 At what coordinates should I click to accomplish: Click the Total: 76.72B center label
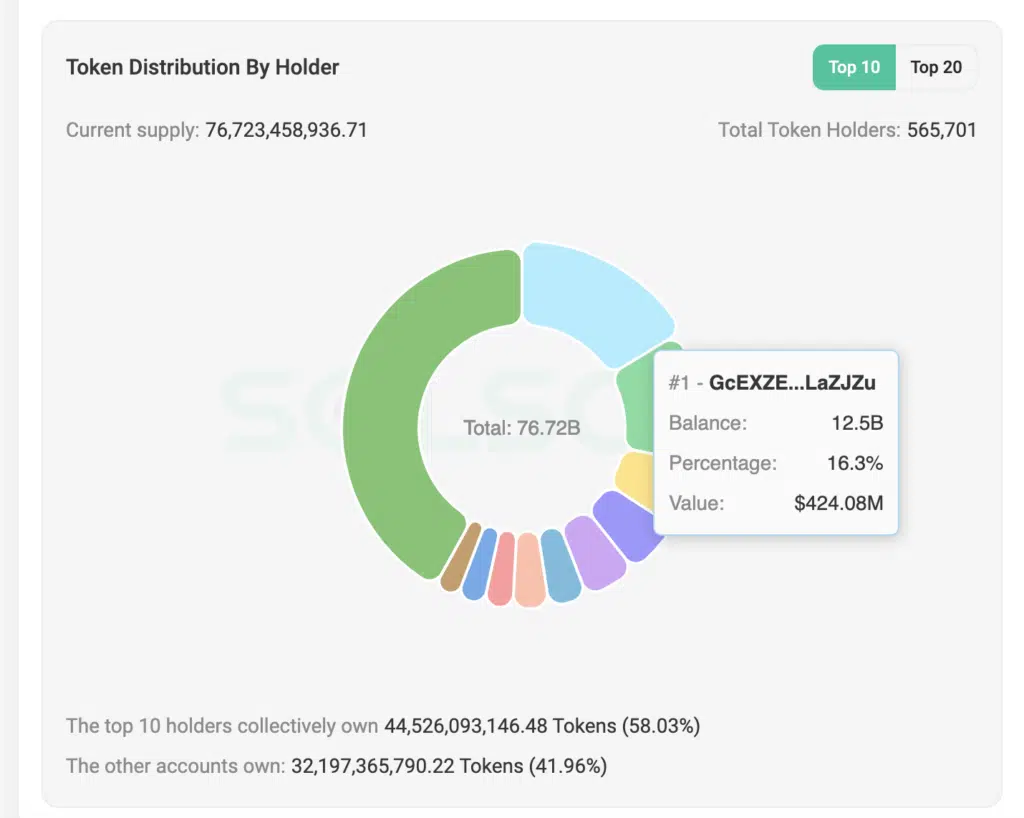(521, 428)
